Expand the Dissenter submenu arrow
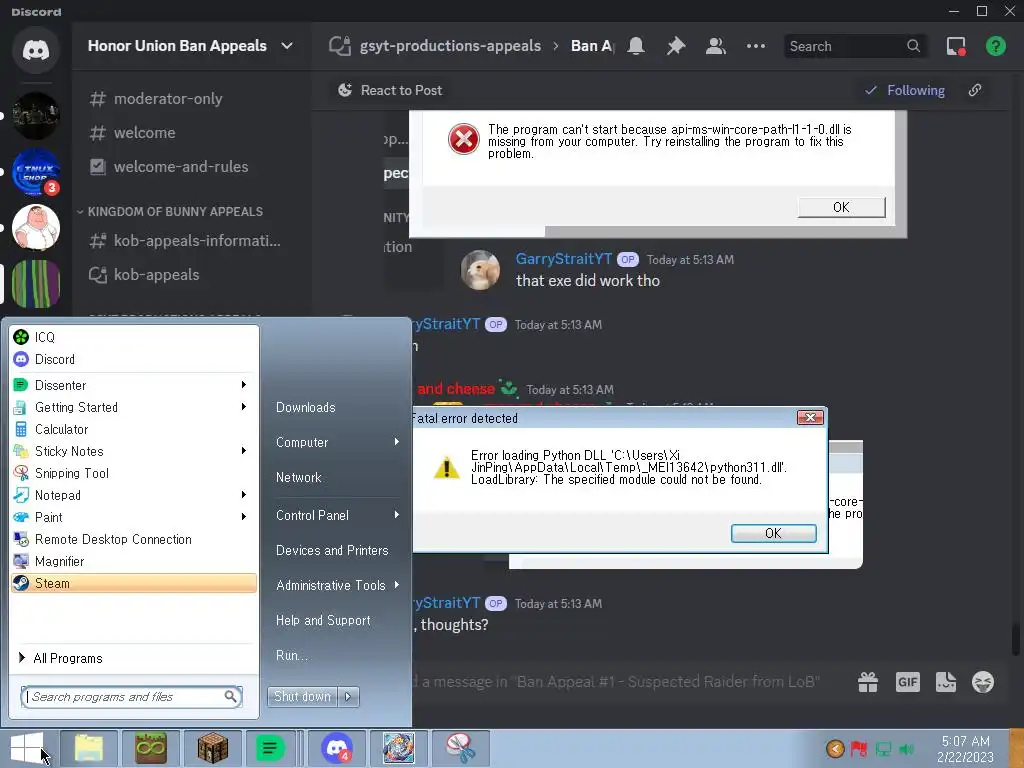This screenshot has width=1024, height=768. 244,385
